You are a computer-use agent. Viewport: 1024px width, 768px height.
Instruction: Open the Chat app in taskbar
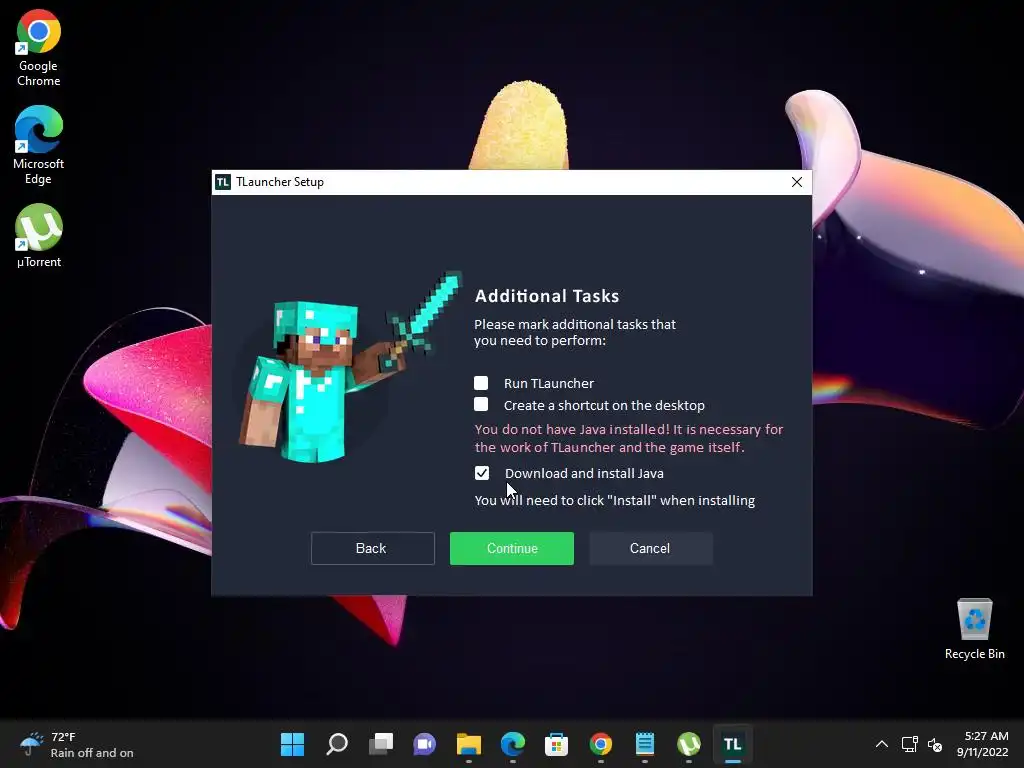[x=424, y=744]
